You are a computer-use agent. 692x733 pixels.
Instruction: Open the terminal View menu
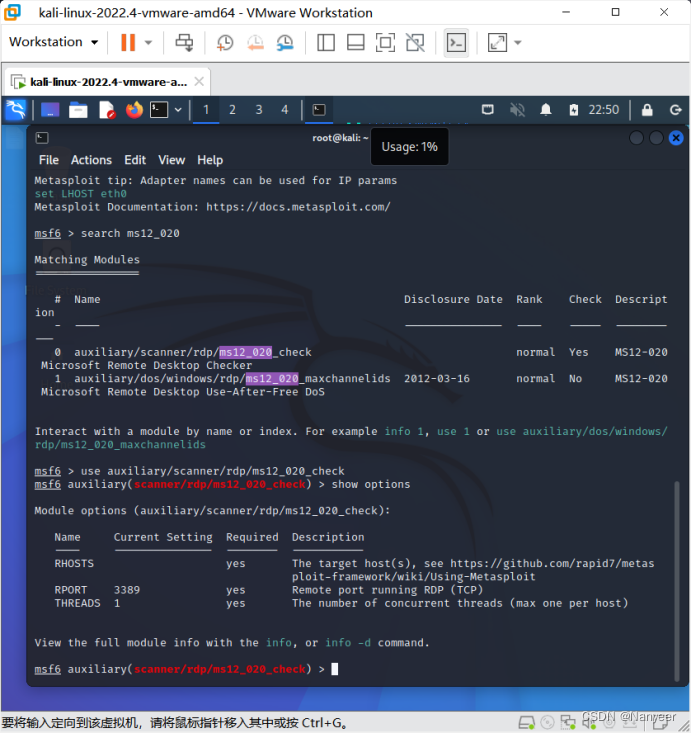point(172,160)
